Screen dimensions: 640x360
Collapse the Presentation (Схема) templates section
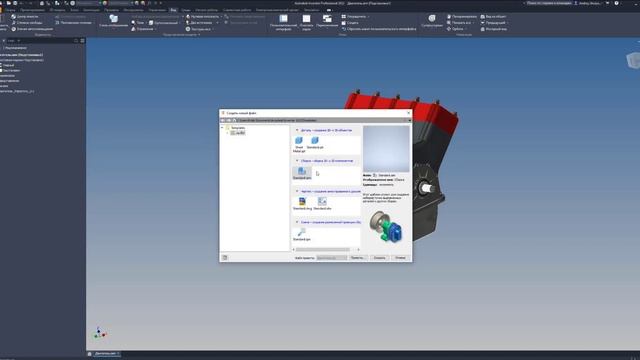pos(297,222)
